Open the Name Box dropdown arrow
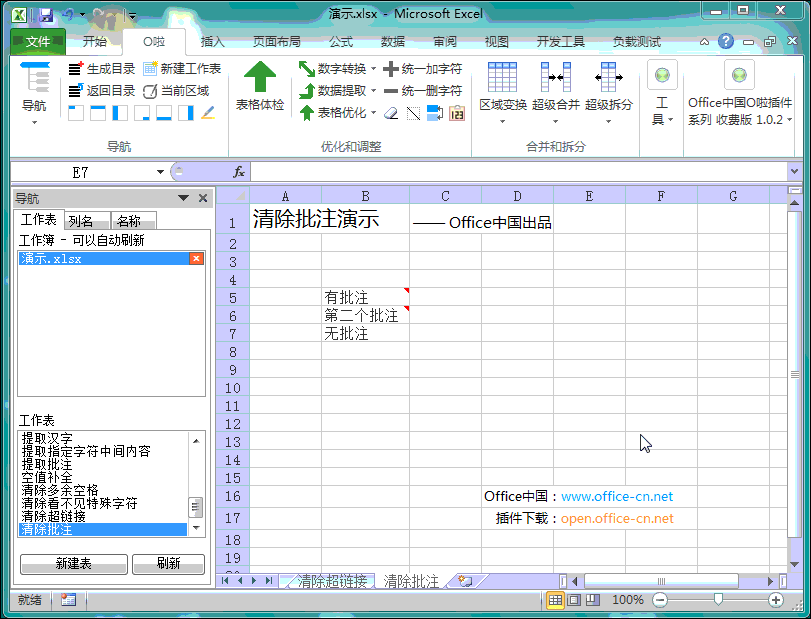811x619 pixels. 160,172
